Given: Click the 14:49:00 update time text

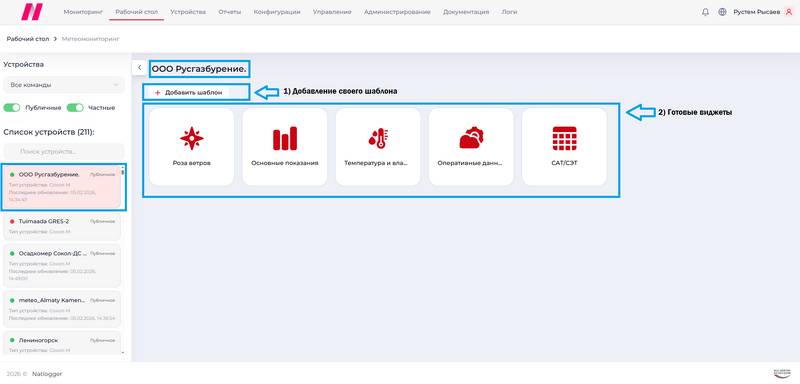Looking at the screenshot, I should click(18, 279).
